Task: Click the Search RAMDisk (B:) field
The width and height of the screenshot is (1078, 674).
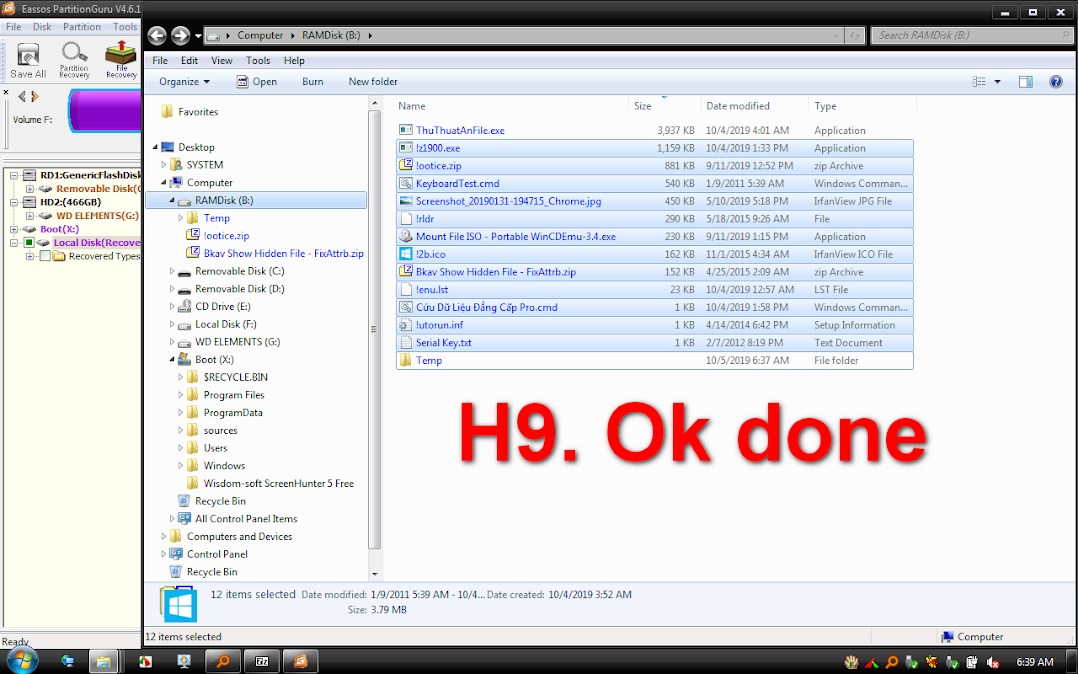Action: click(x=971, y=35)
